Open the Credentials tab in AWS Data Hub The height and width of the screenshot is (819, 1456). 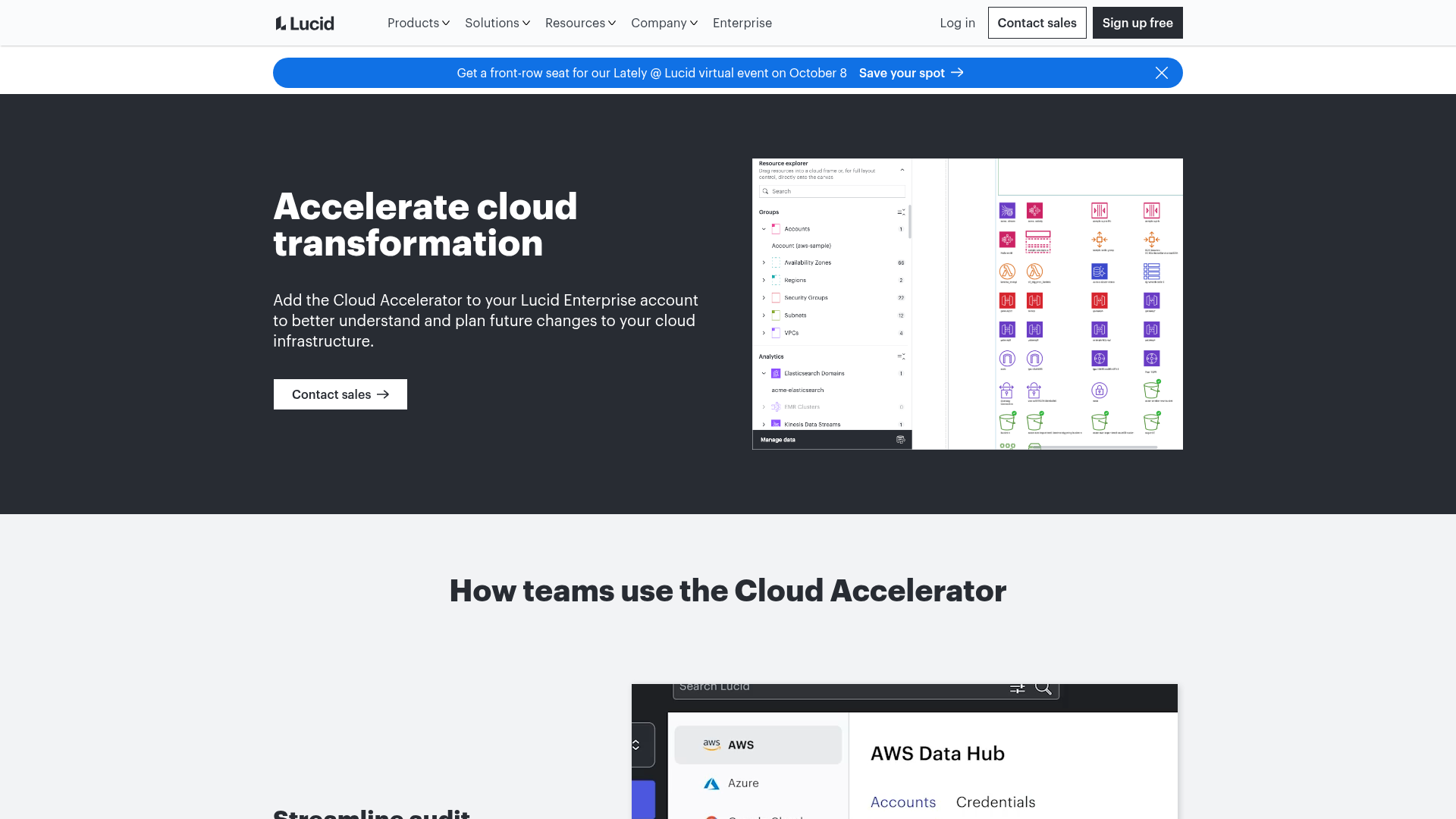point(995,802)
